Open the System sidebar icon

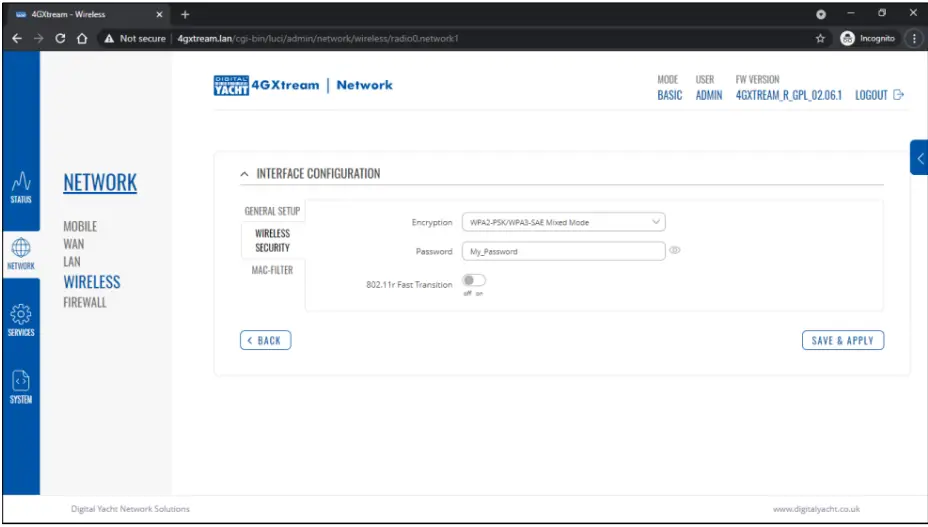tap(21, 387)
